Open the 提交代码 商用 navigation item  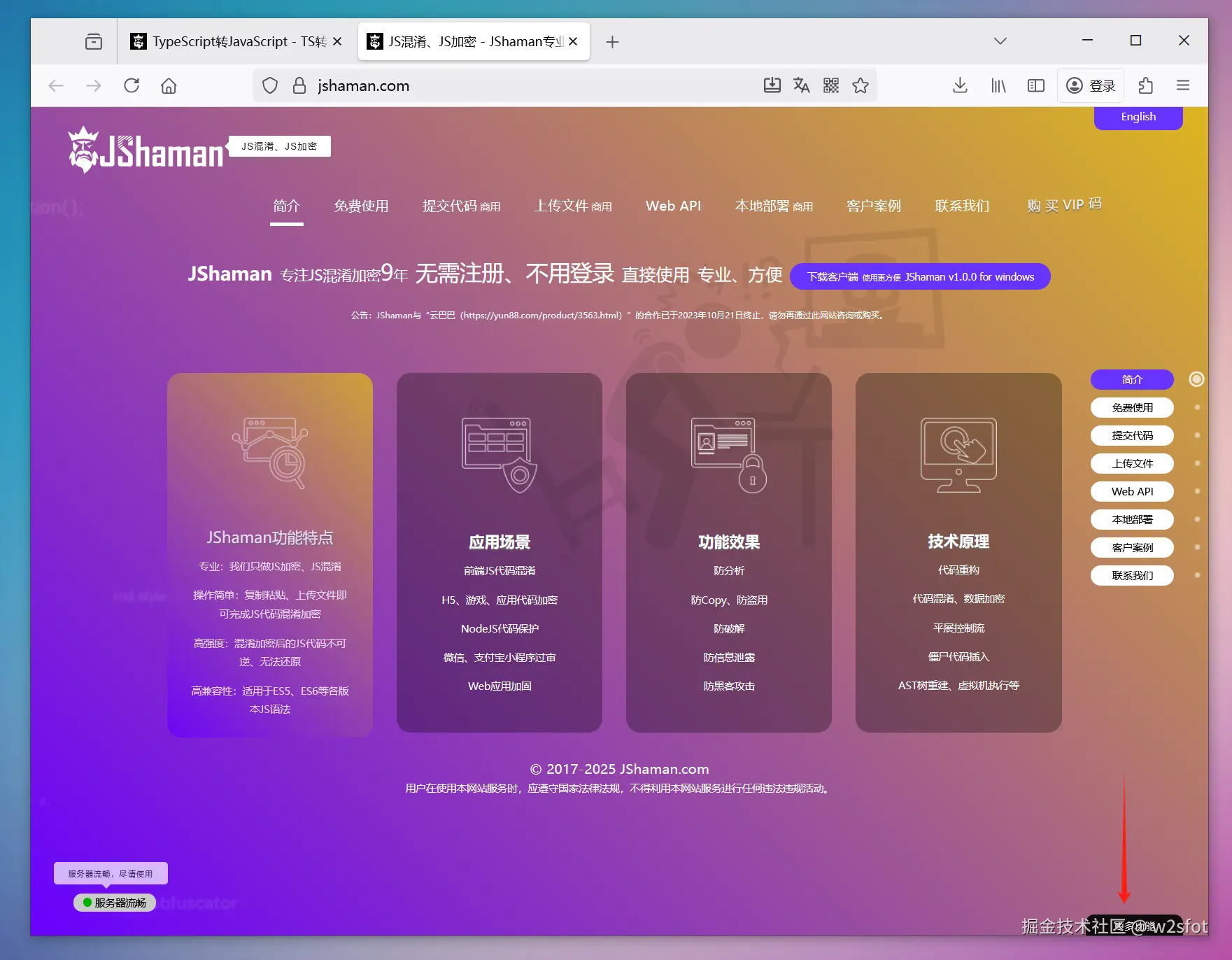tap(462, 206)
